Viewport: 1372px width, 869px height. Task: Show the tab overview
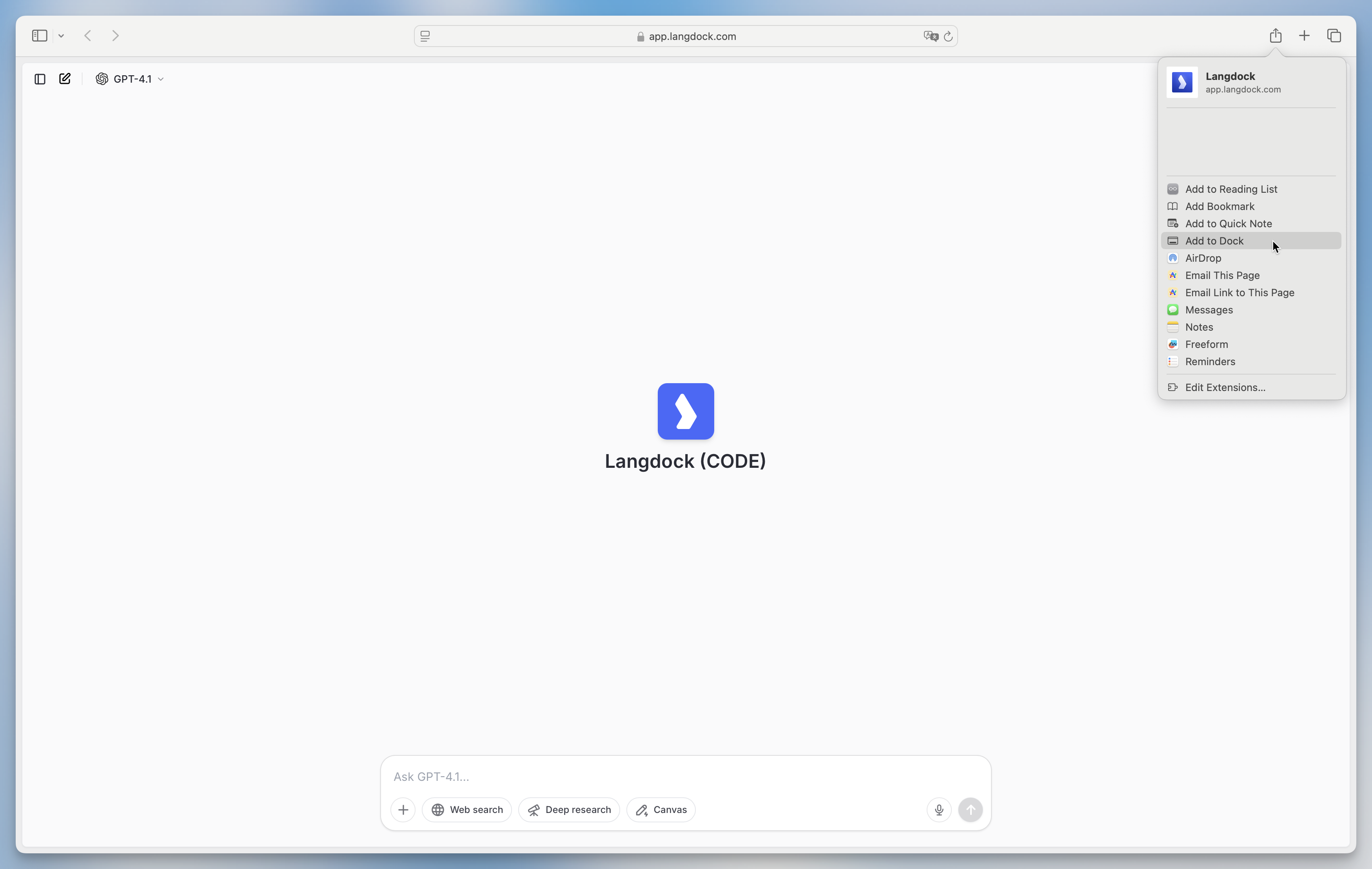point(1334,36)
